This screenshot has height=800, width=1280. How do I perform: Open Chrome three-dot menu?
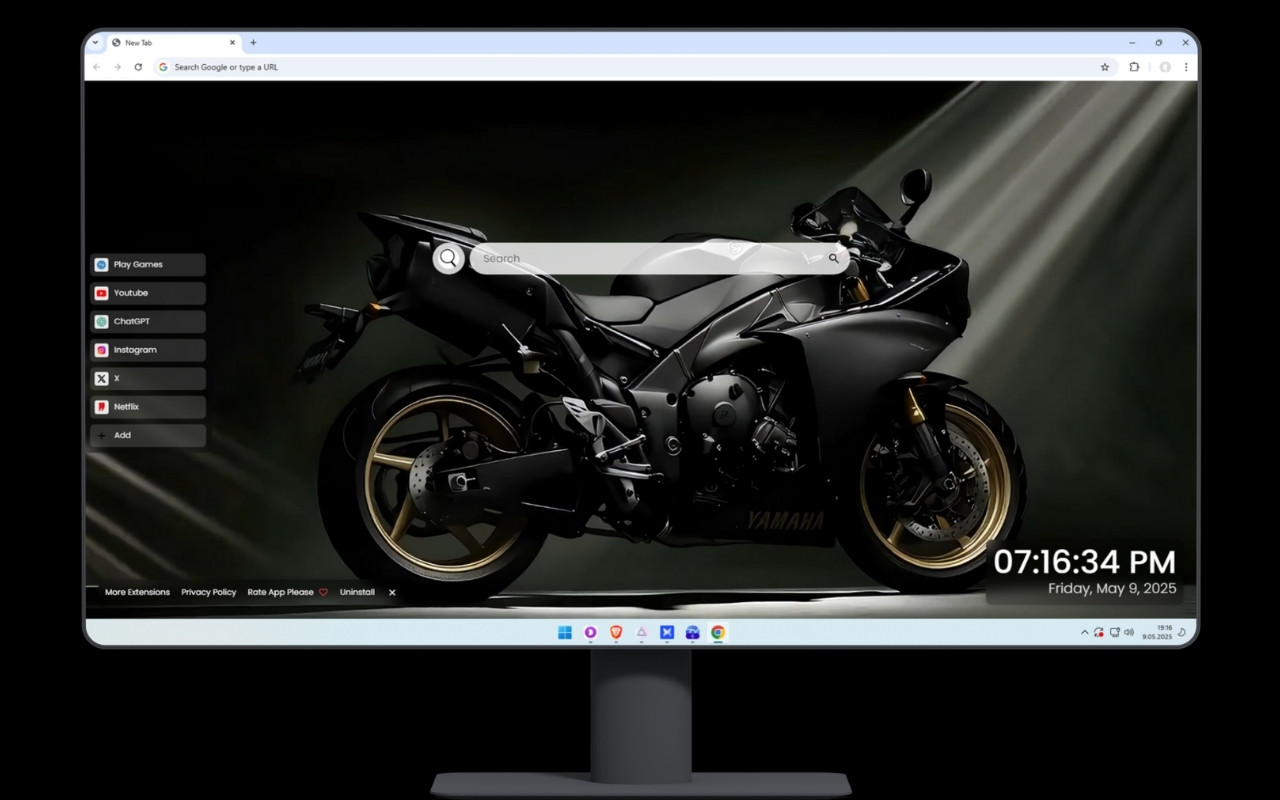pyautogui.click(x=1186, y=67)
